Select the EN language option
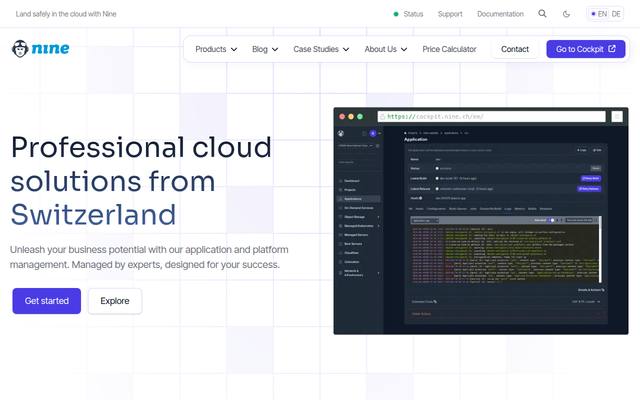Screen dimensions: 640x400 (x=602, y=14)
